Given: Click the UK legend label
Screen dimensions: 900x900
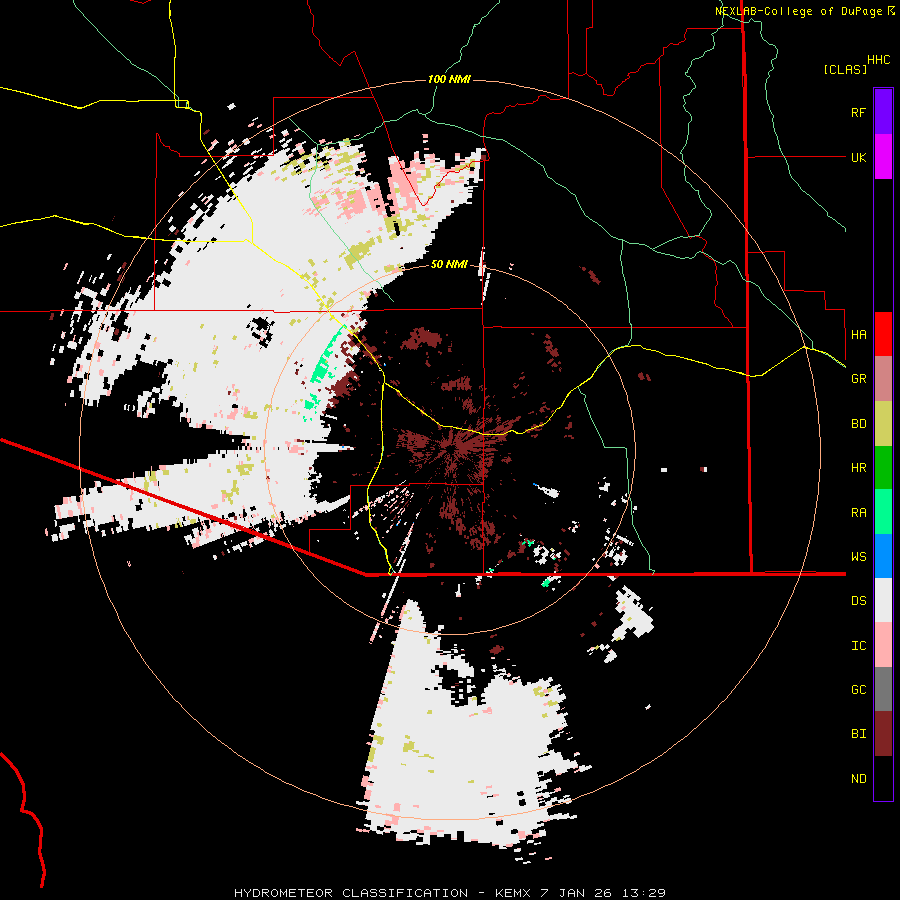Looking at the screenshot, I should (858, 157).
